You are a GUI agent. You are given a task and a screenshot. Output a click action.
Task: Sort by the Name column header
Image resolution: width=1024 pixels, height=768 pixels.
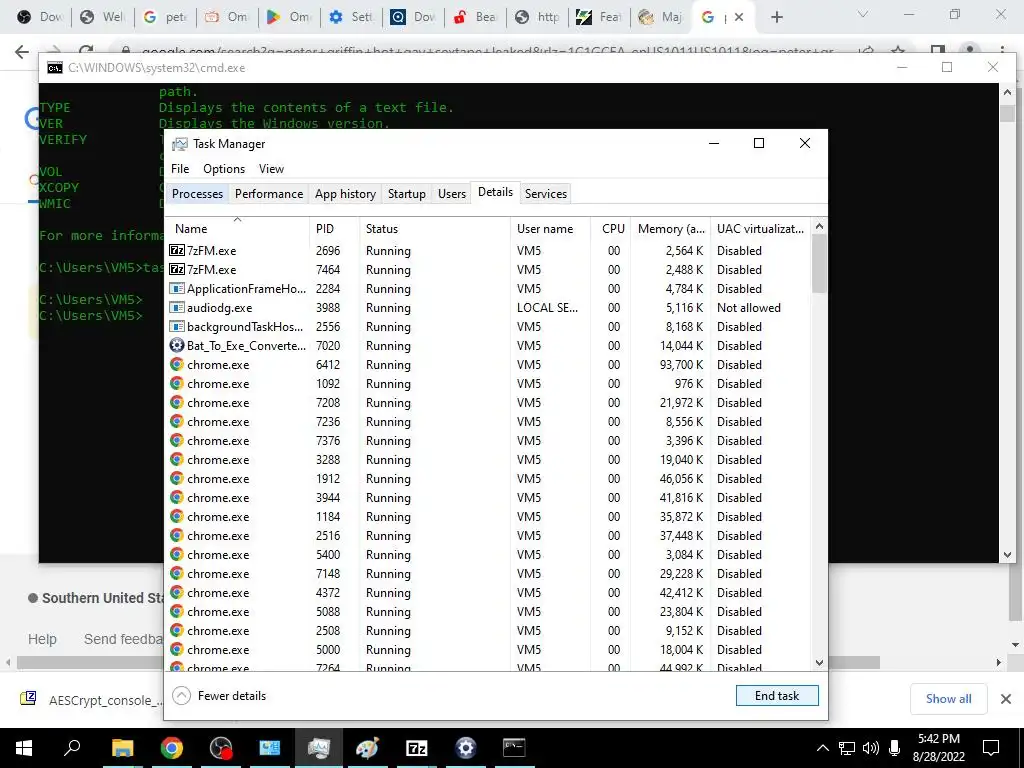click(237, 229)
